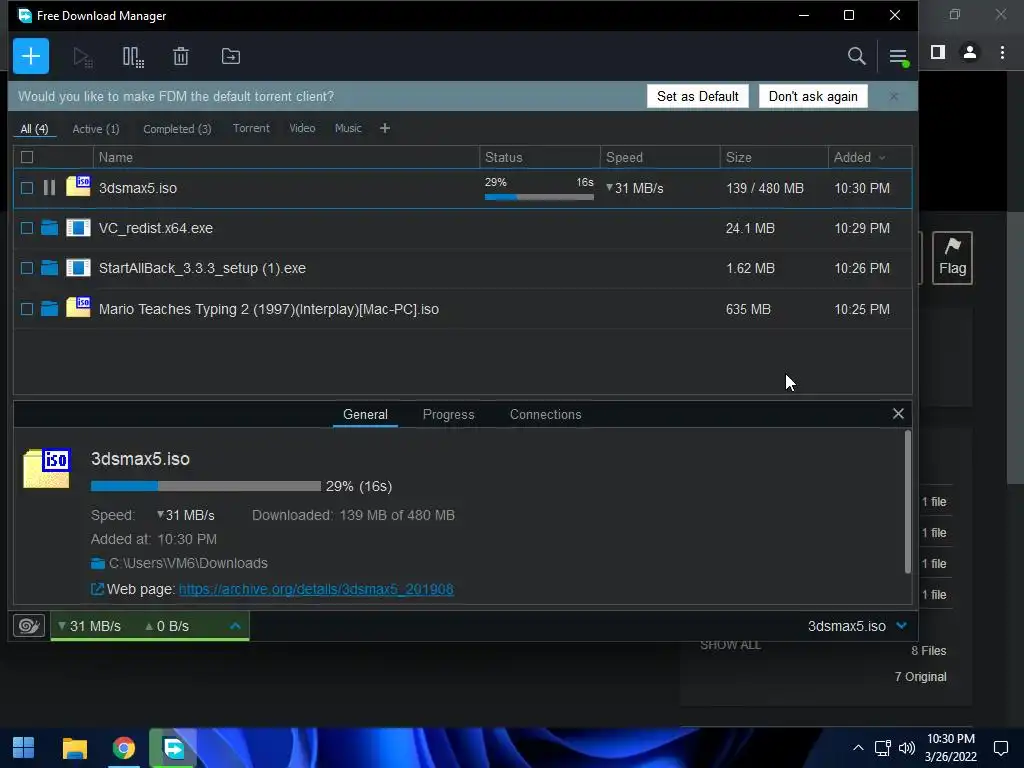Screen dimensions: 1024x768
Task: Open archive.org web page link
Action: tap(316, 589)
